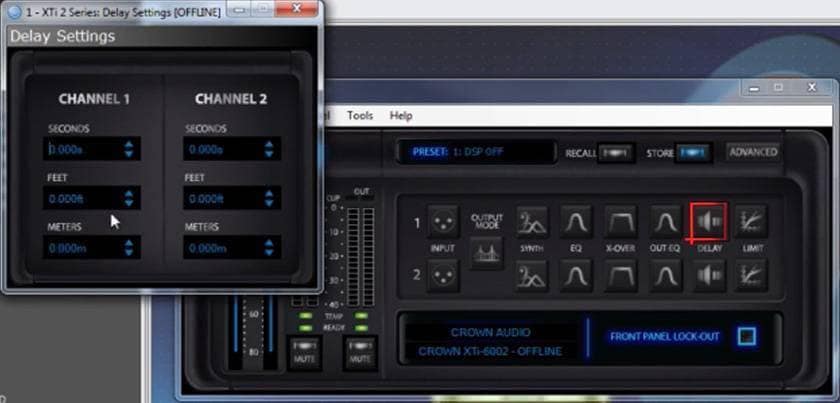
Task: Open channel 1 Out-EQ icon
Action: click(665, 222)
